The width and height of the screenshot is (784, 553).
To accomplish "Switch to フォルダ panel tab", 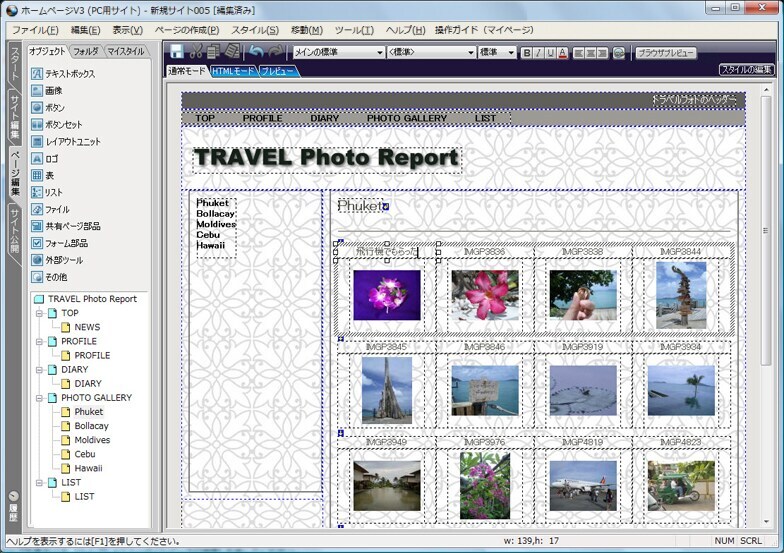I will pyautogui.click(x=86, y=51).
